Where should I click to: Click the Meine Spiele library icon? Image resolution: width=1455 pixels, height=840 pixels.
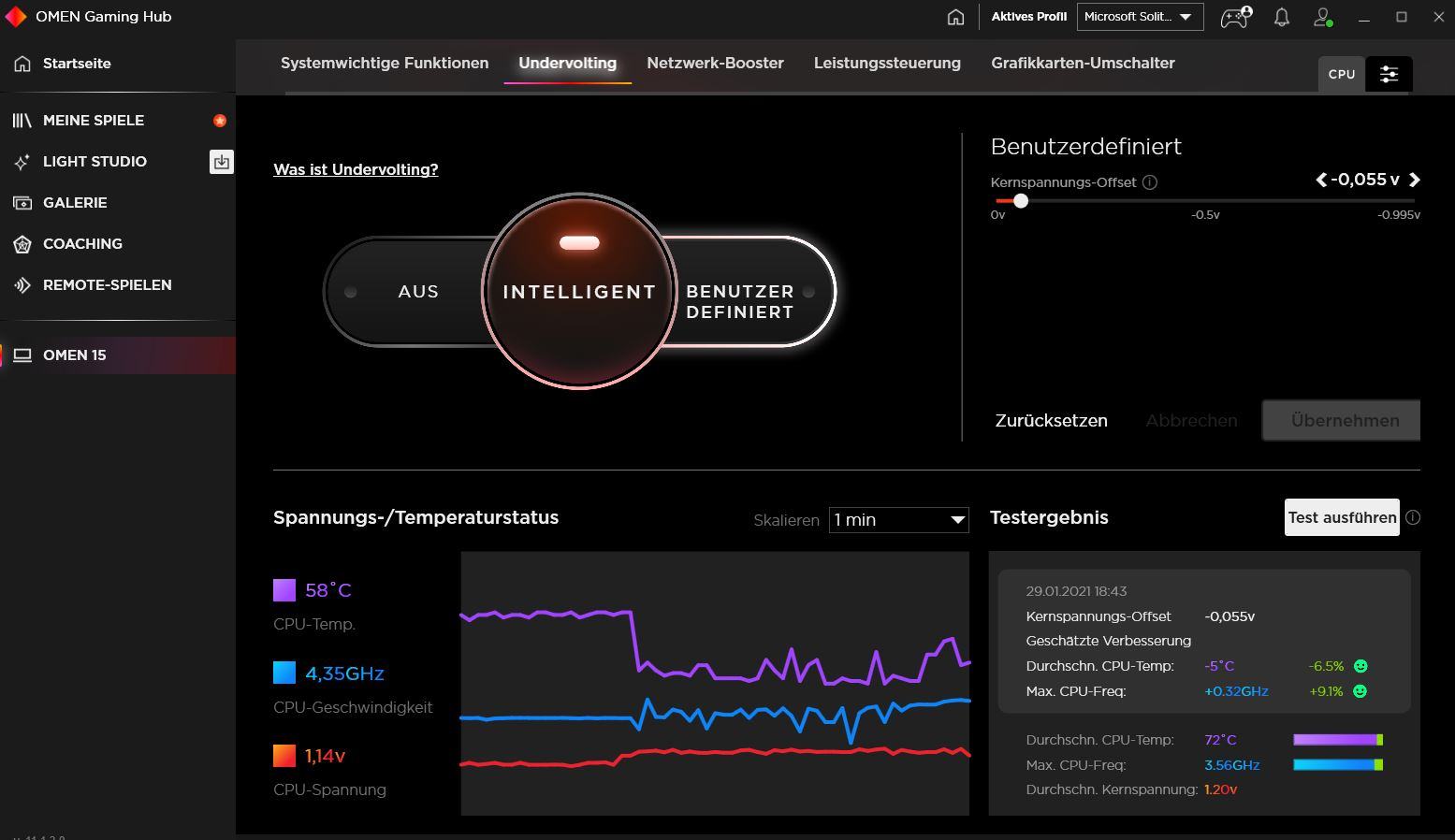click(x=22, y=121)
